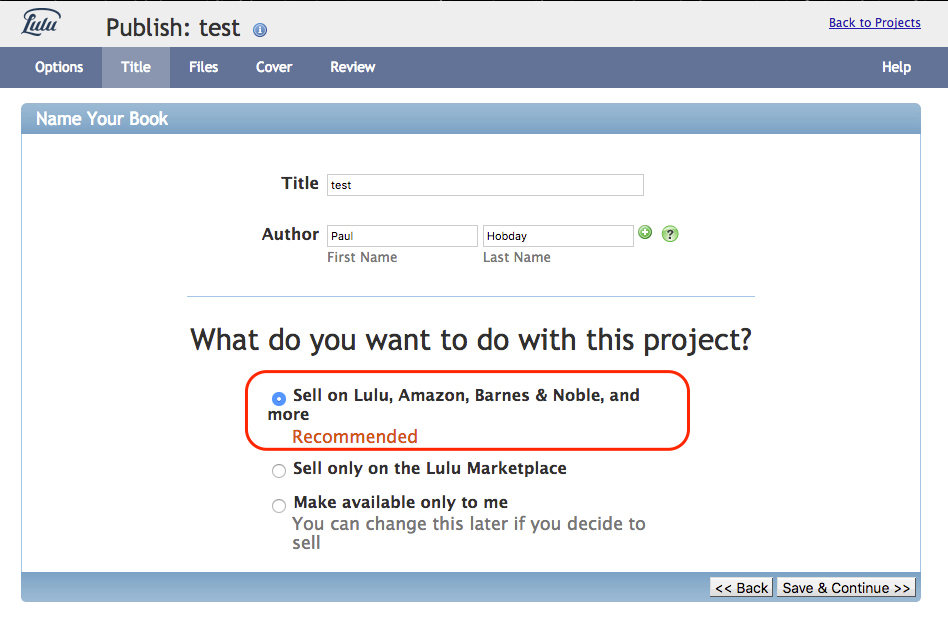Click 'What do you want to do' heading
The image size is (948, 623).
pos(471,341)
